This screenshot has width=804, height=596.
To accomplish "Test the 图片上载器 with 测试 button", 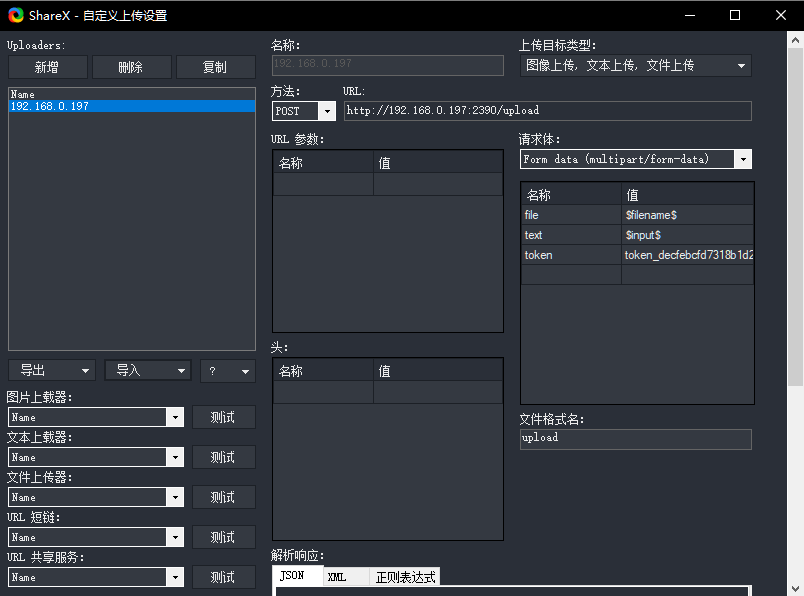I will click(x=224, y=417).
